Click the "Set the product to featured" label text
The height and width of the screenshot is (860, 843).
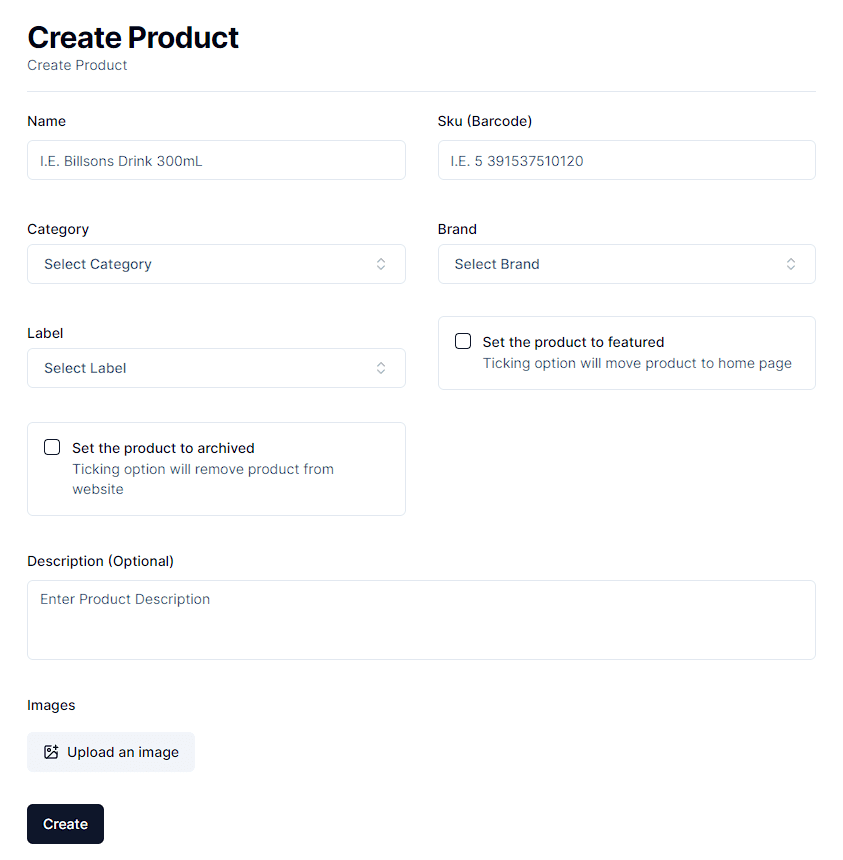[573, 342]
